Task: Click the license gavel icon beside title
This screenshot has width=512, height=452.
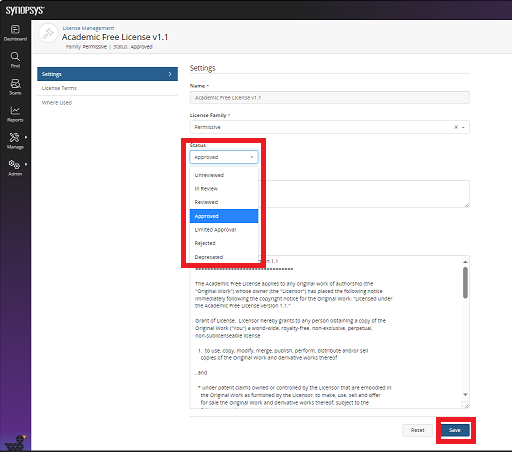Action: coord(48,33)
